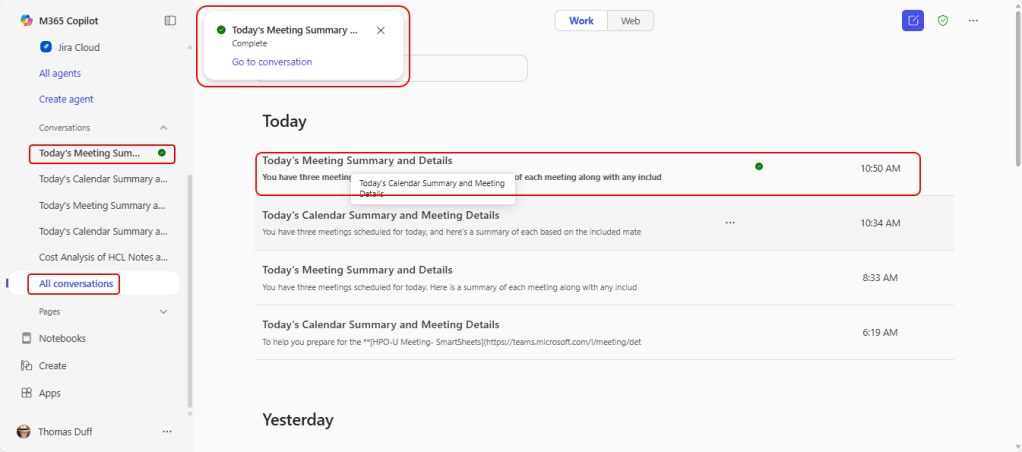Image resolution: width=1022 pixels, height=452 pixels.
Task: Dismiss the Today's Meeting Summary notification
Action: (x=380, y=30)
